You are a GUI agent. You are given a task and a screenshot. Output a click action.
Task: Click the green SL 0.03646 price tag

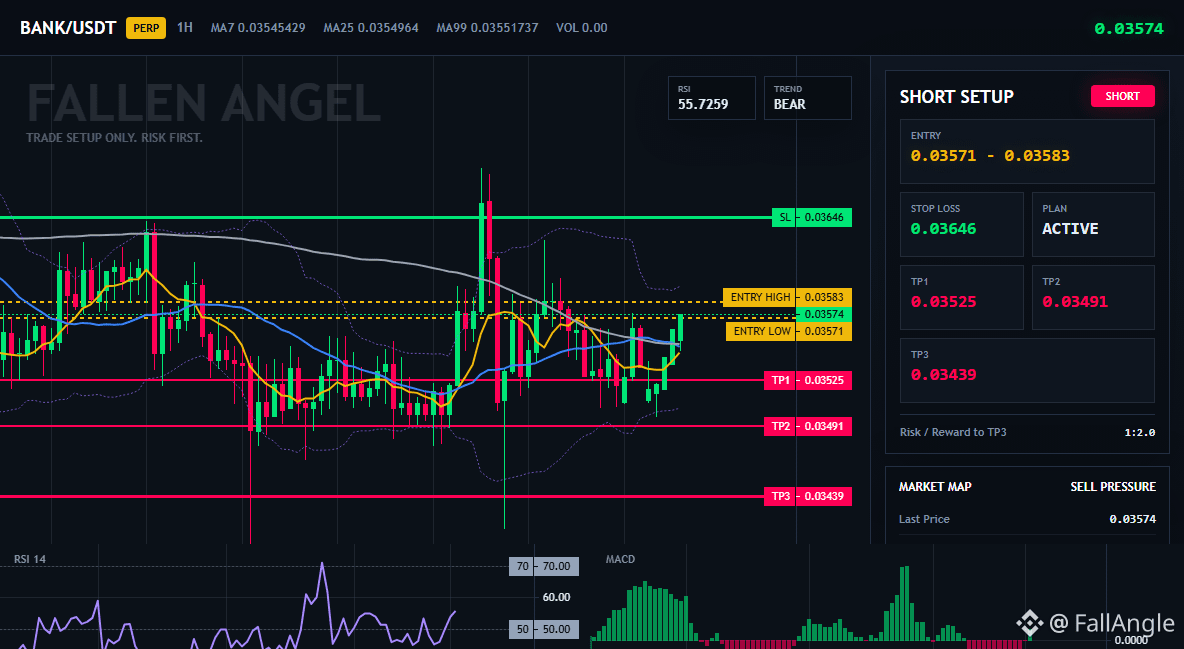812,218
